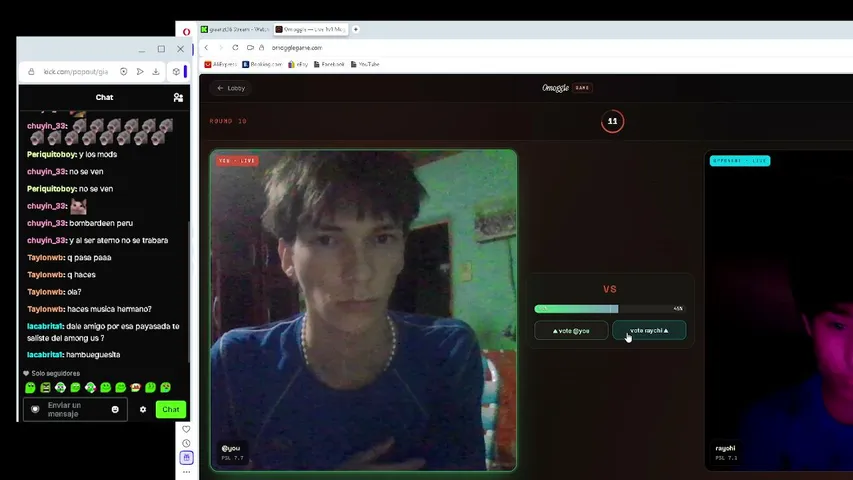Open the Booking.com bookmark

pyautogui.click(x=262, y=64)
